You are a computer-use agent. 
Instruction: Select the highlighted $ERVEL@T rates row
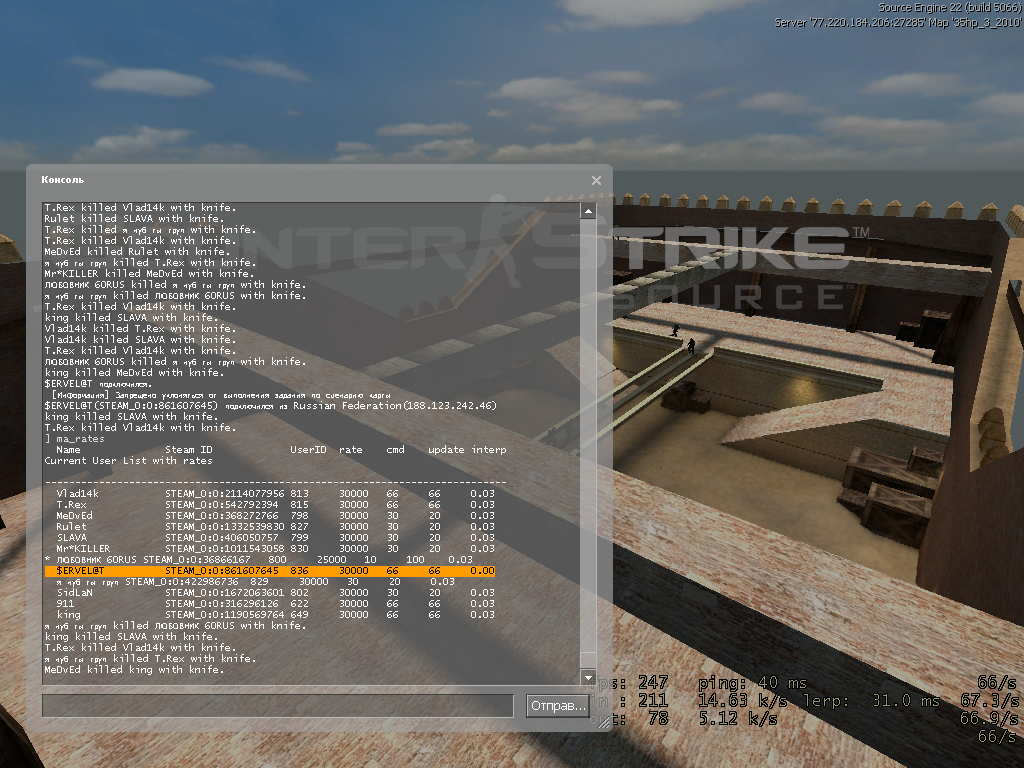pyautogui.click(x=270, y=571)
